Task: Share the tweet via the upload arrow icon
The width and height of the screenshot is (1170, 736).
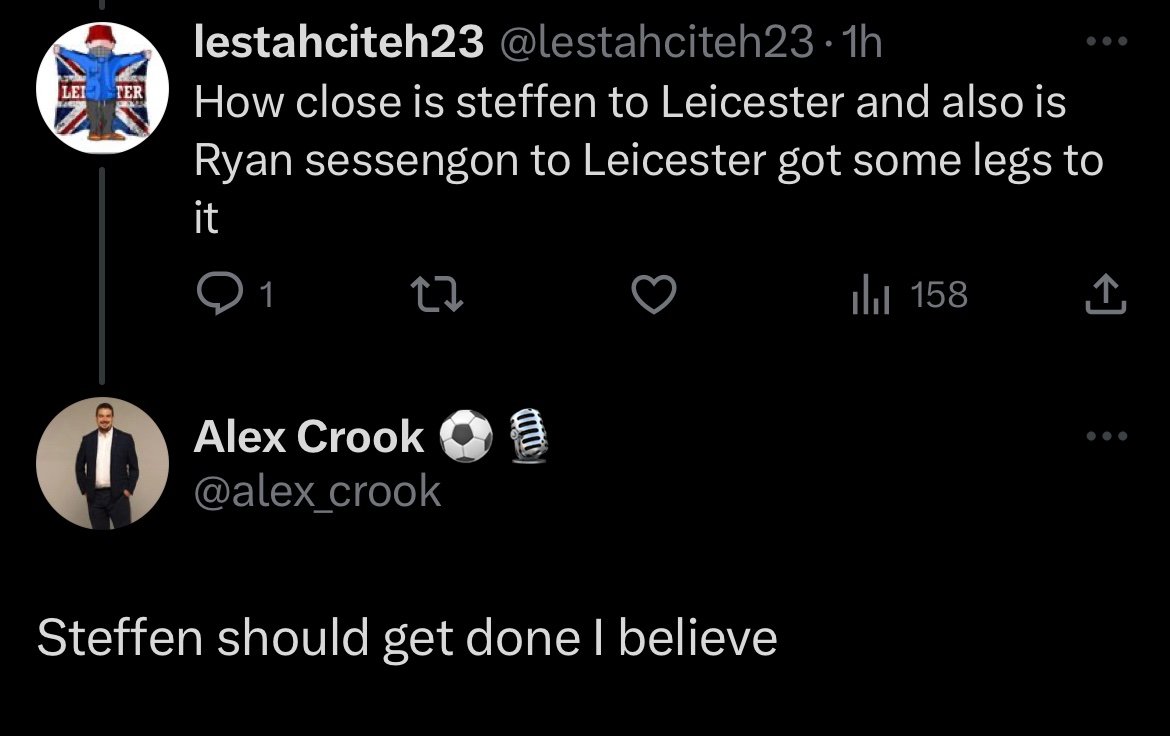Action: 1105,294
